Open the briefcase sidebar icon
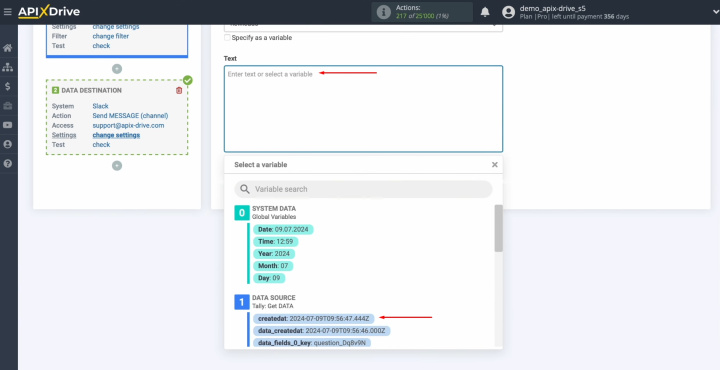This screenshot has width=720, height=370. (7, 106)
